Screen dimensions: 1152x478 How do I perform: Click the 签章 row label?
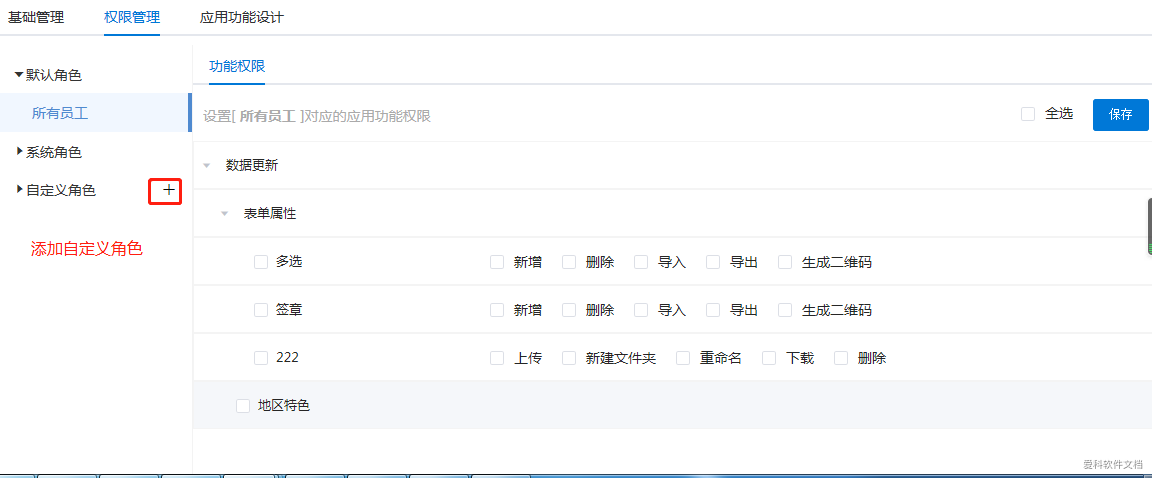pyautogui.click(x=289, y=311)
